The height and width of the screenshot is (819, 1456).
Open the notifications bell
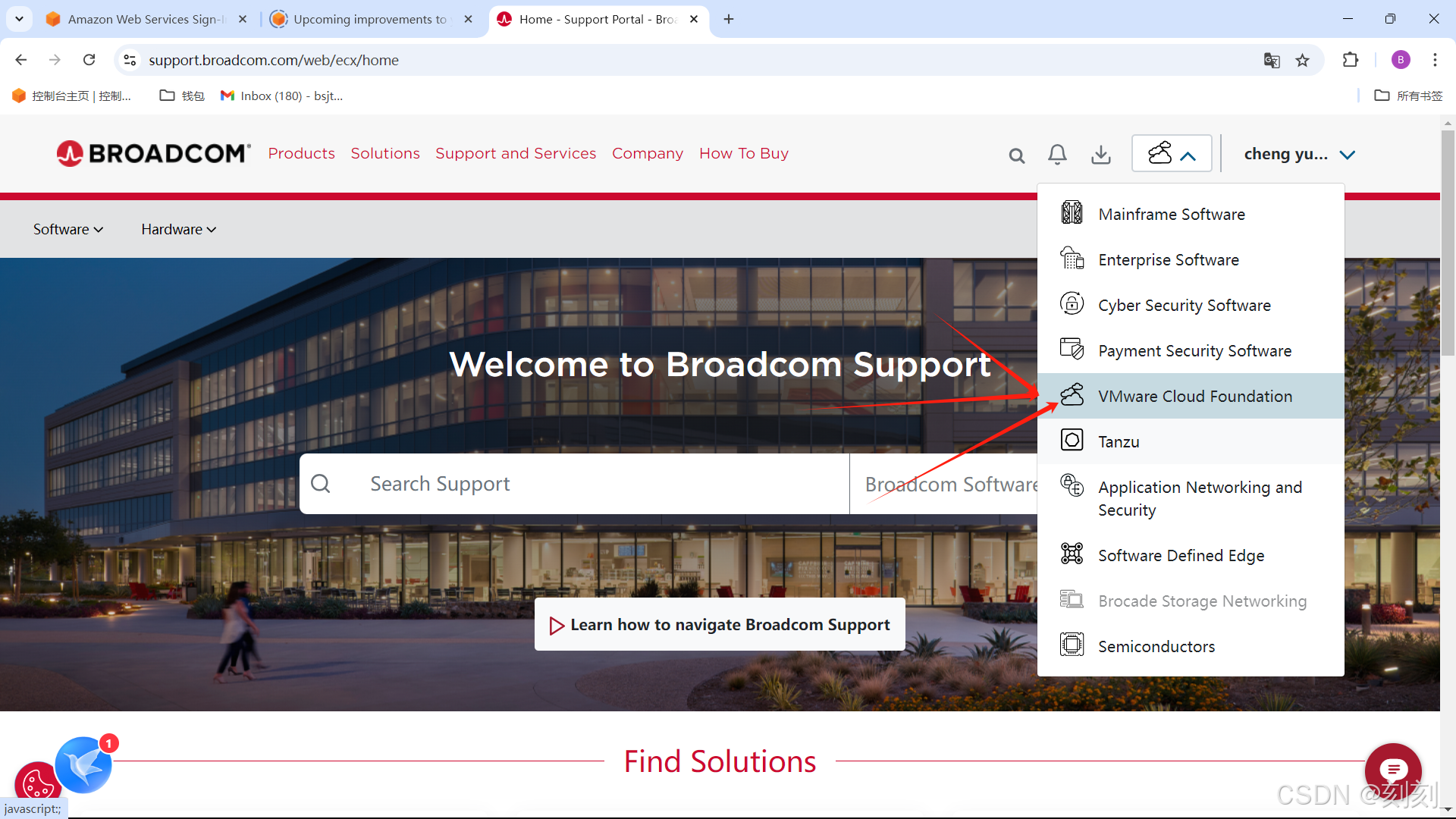click(1057, 155)
